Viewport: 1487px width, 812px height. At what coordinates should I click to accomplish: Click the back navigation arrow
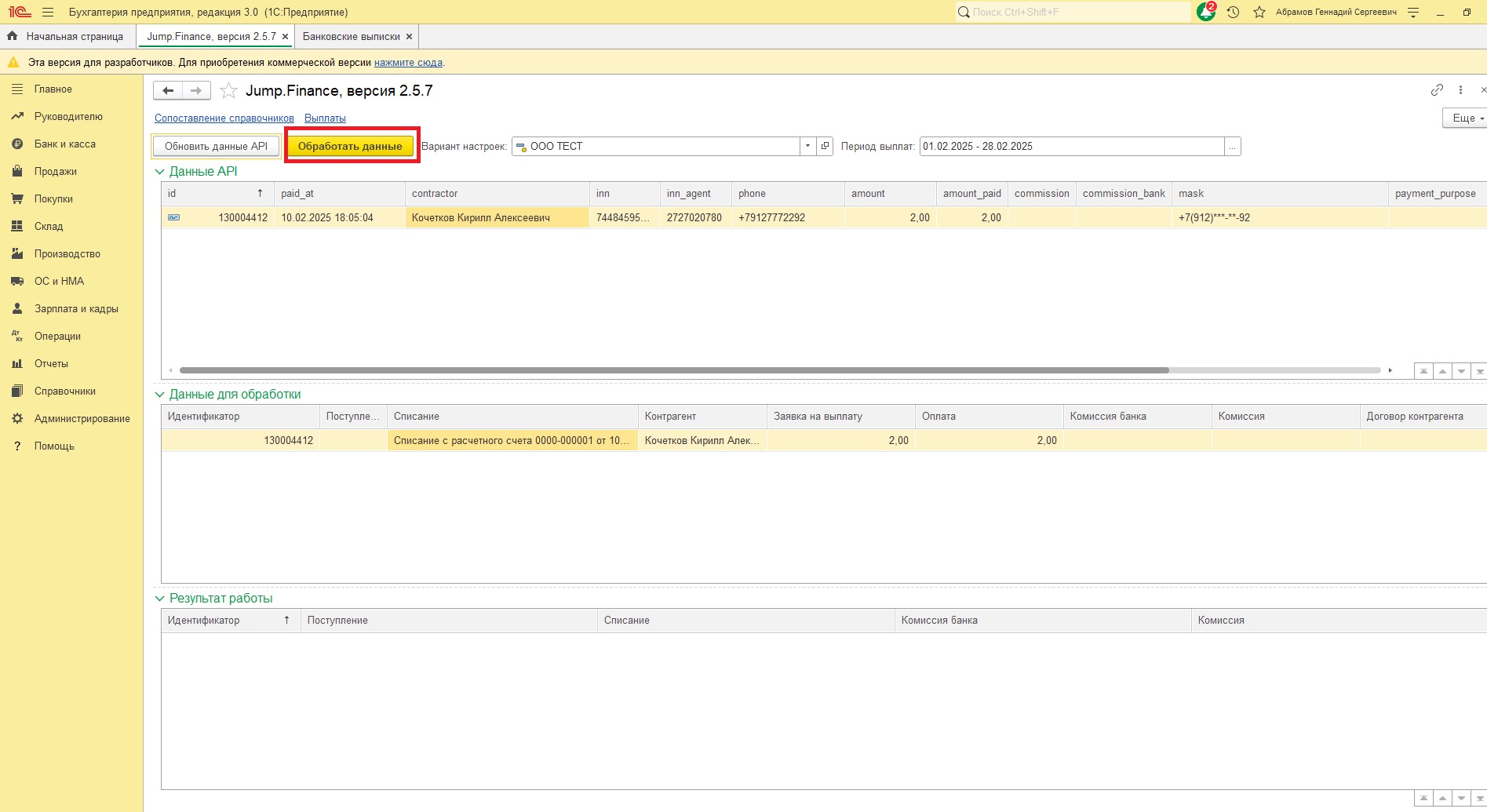pyautogui.click(x=168, y=91)
